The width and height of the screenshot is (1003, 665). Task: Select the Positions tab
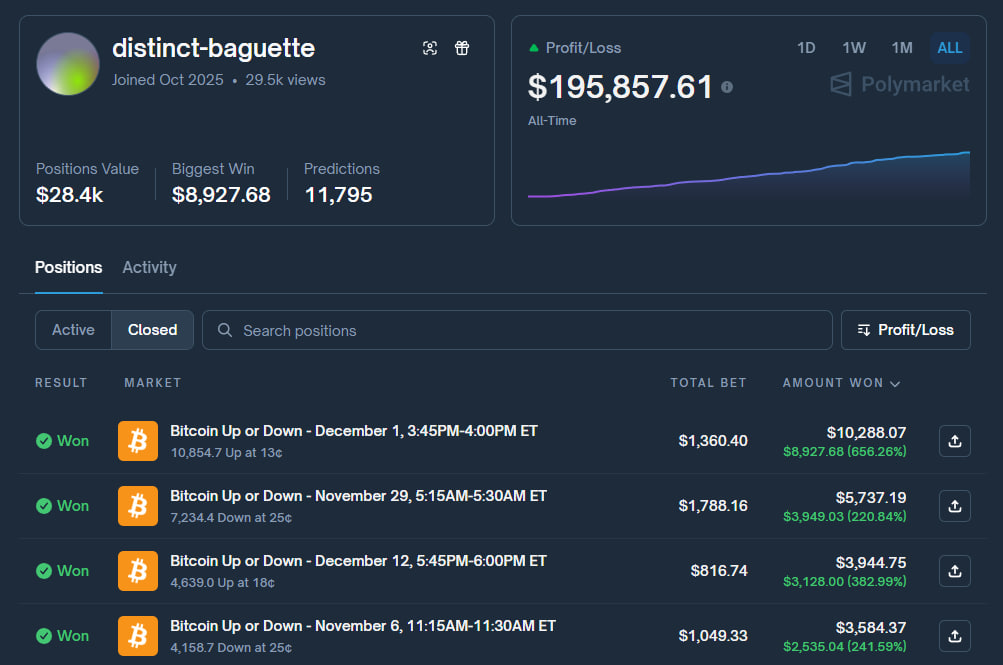[68, 267]
